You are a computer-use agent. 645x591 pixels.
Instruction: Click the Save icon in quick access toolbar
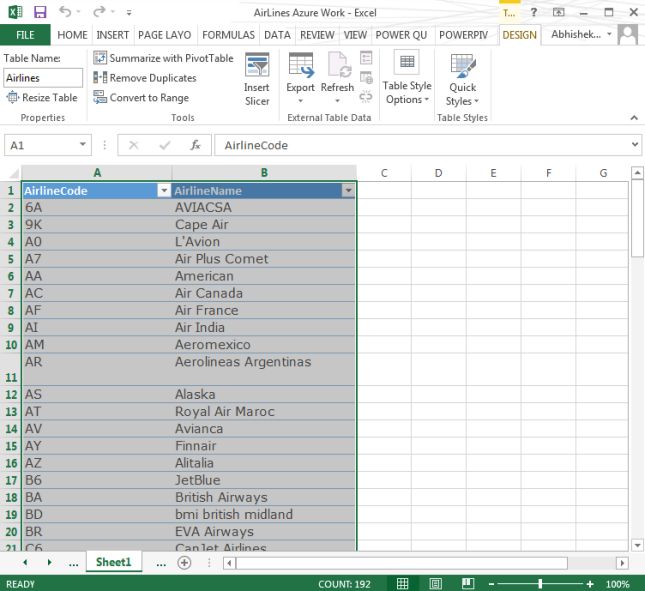(40, 12)
